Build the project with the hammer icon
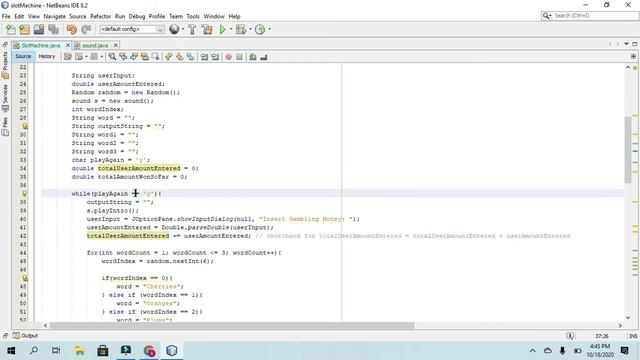 click(192, 29)
